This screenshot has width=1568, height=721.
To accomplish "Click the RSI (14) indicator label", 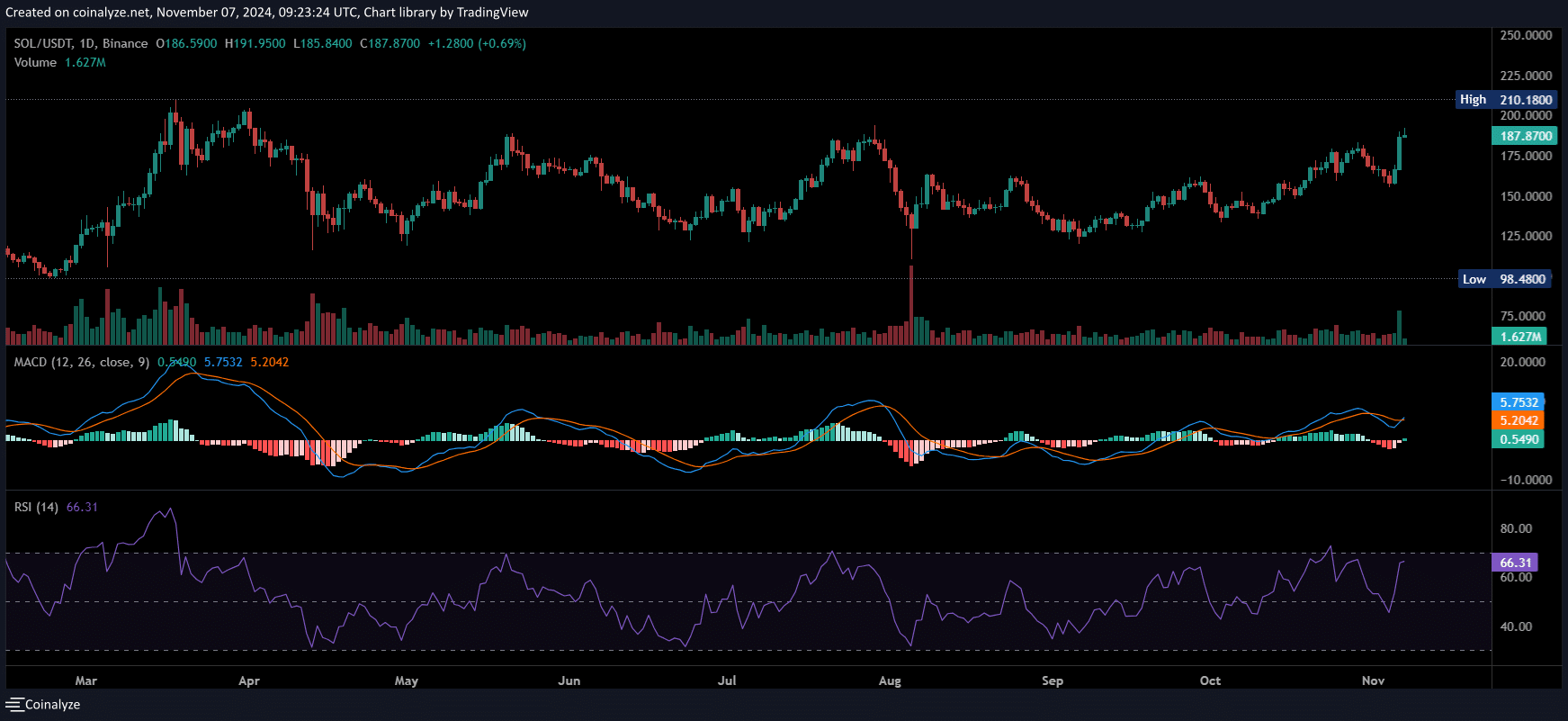I will click(x=36, y=507).
